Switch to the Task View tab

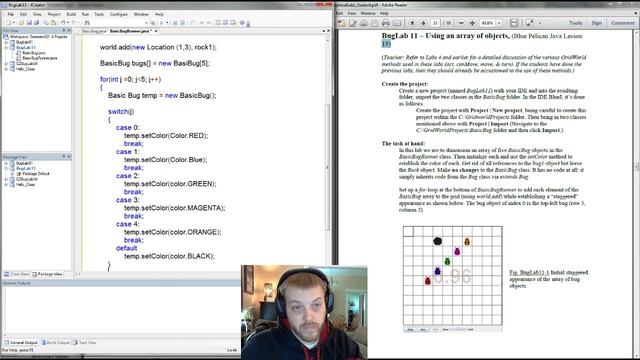pyautogui.click(x=84, y=343)
